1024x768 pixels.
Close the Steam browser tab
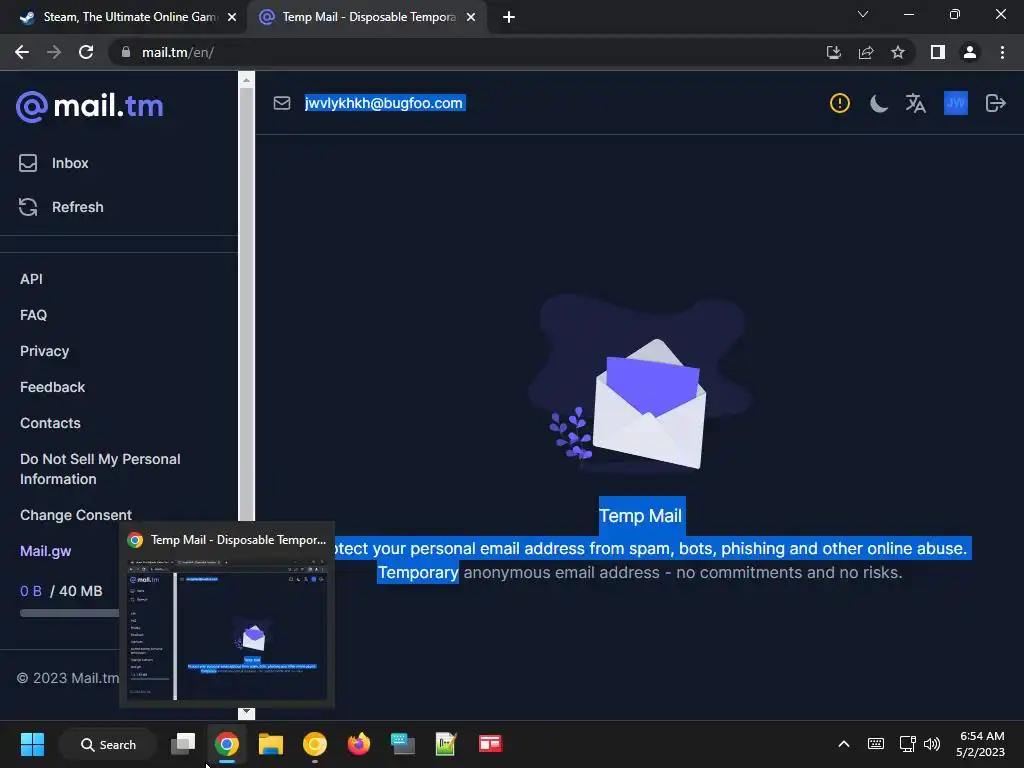(x=232, y=18)
